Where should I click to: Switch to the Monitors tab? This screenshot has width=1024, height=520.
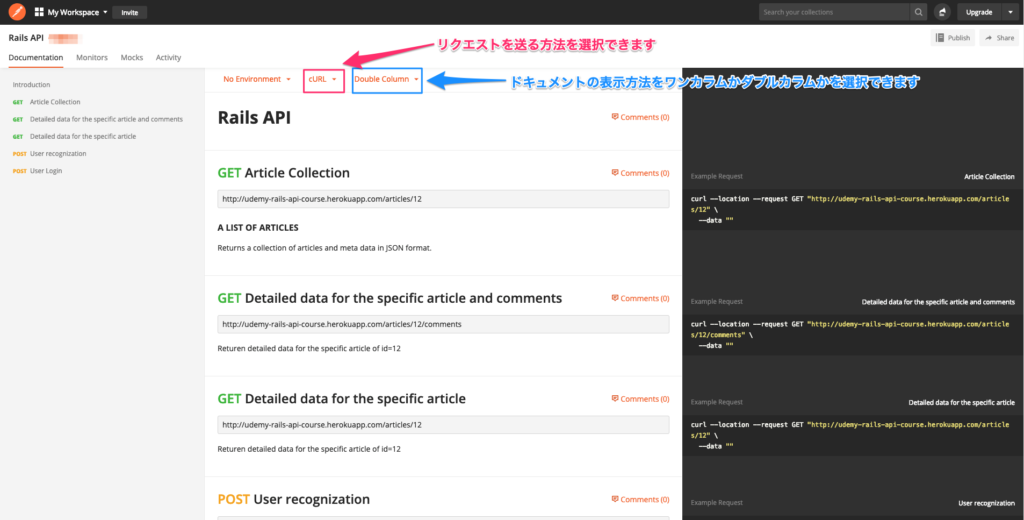92,58
